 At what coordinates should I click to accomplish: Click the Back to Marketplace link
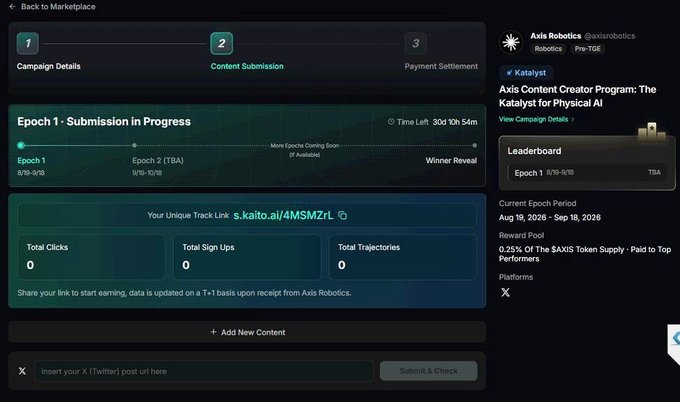(x=58, y=7)
